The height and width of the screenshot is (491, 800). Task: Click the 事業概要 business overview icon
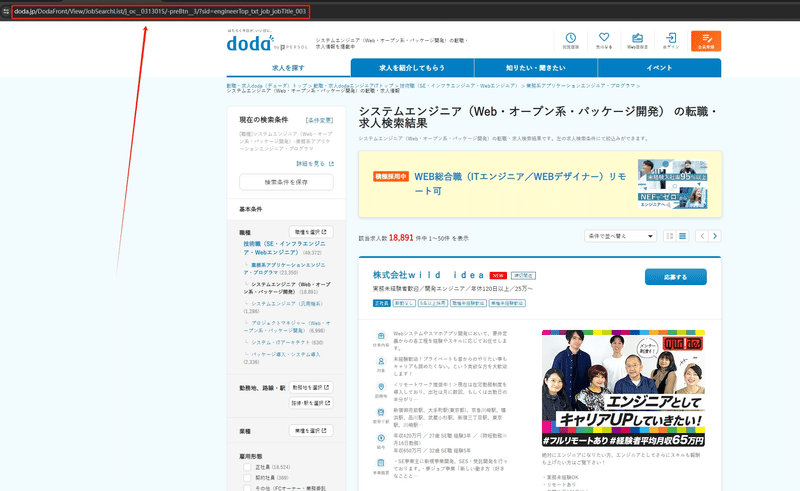pos(381,463)
